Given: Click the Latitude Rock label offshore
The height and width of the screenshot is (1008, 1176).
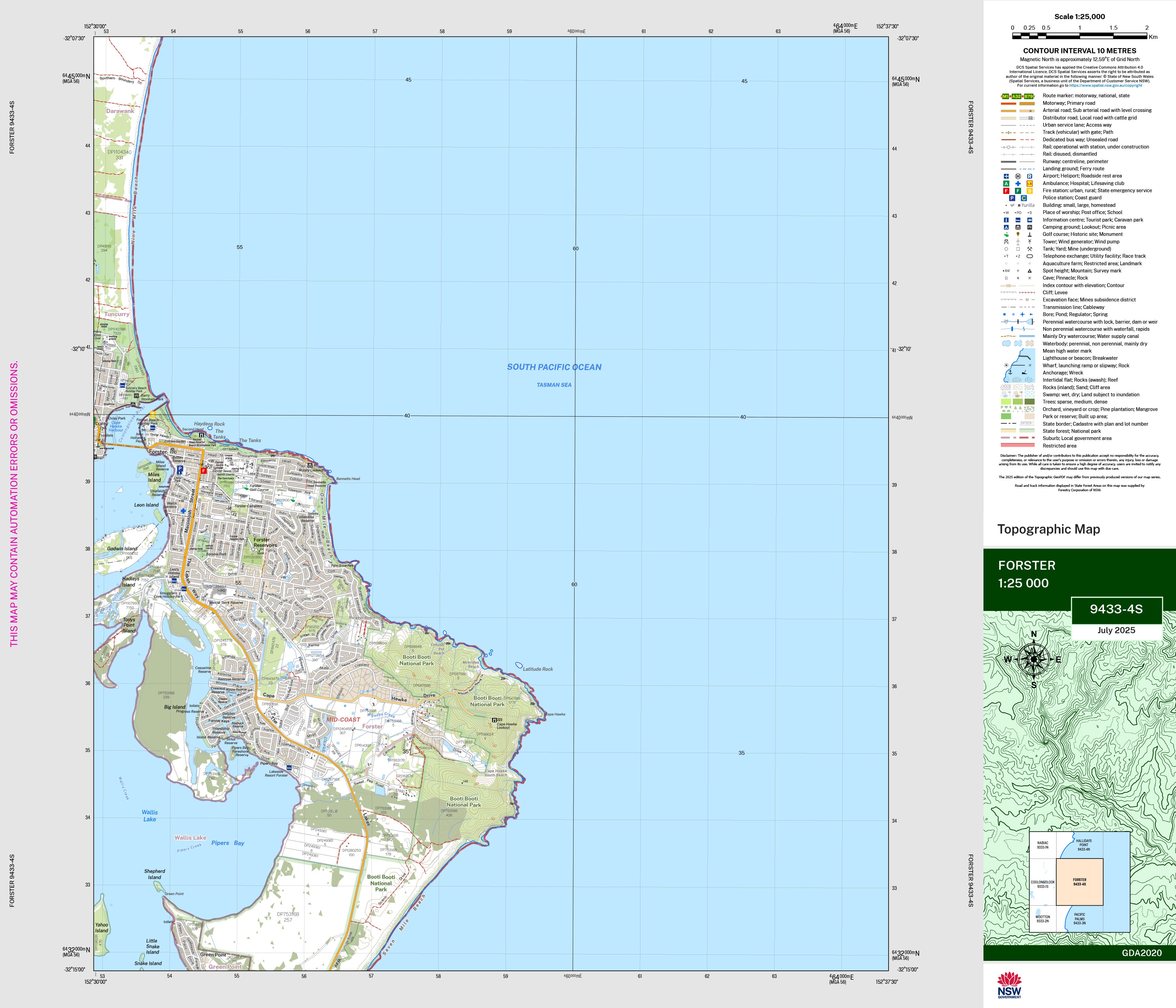Looking at the screenshot, I should pos(538,669).
